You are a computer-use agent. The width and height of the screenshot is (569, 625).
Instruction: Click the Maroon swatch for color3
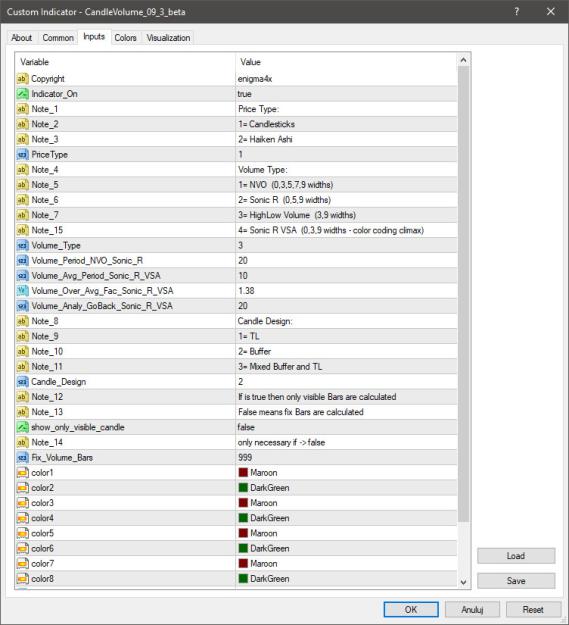tap(243, 503)
